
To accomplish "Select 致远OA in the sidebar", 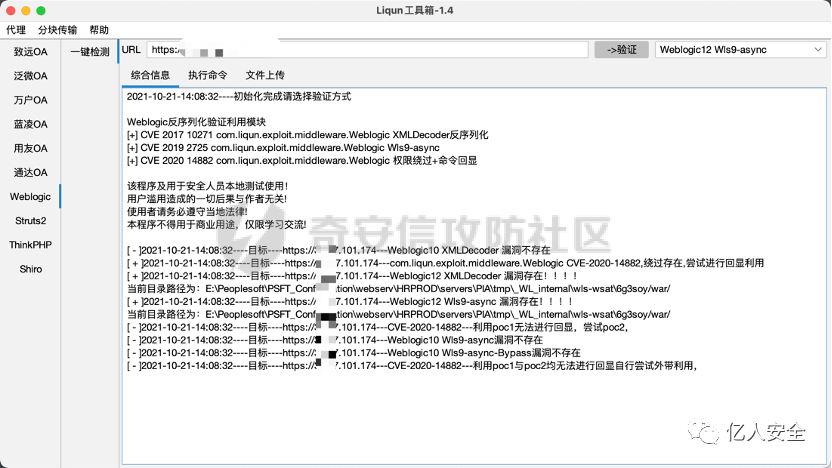I will pyautogui.click(x=30, y=51).
